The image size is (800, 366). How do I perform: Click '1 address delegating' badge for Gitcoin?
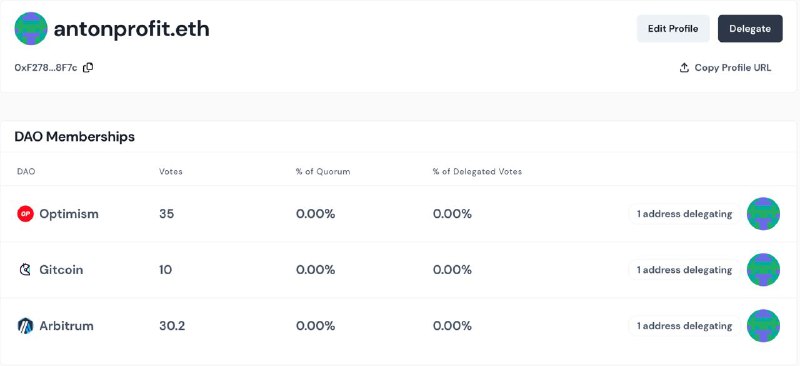point(684,270)
